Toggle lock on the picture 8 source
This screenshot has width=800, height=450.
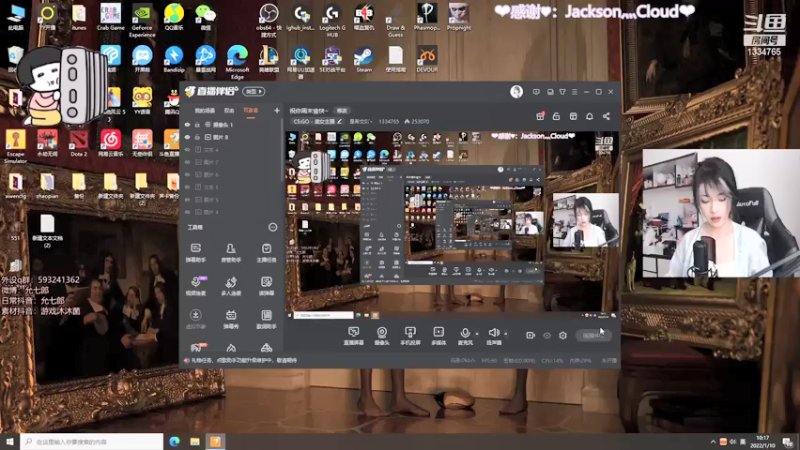click(x=197, y=137)
